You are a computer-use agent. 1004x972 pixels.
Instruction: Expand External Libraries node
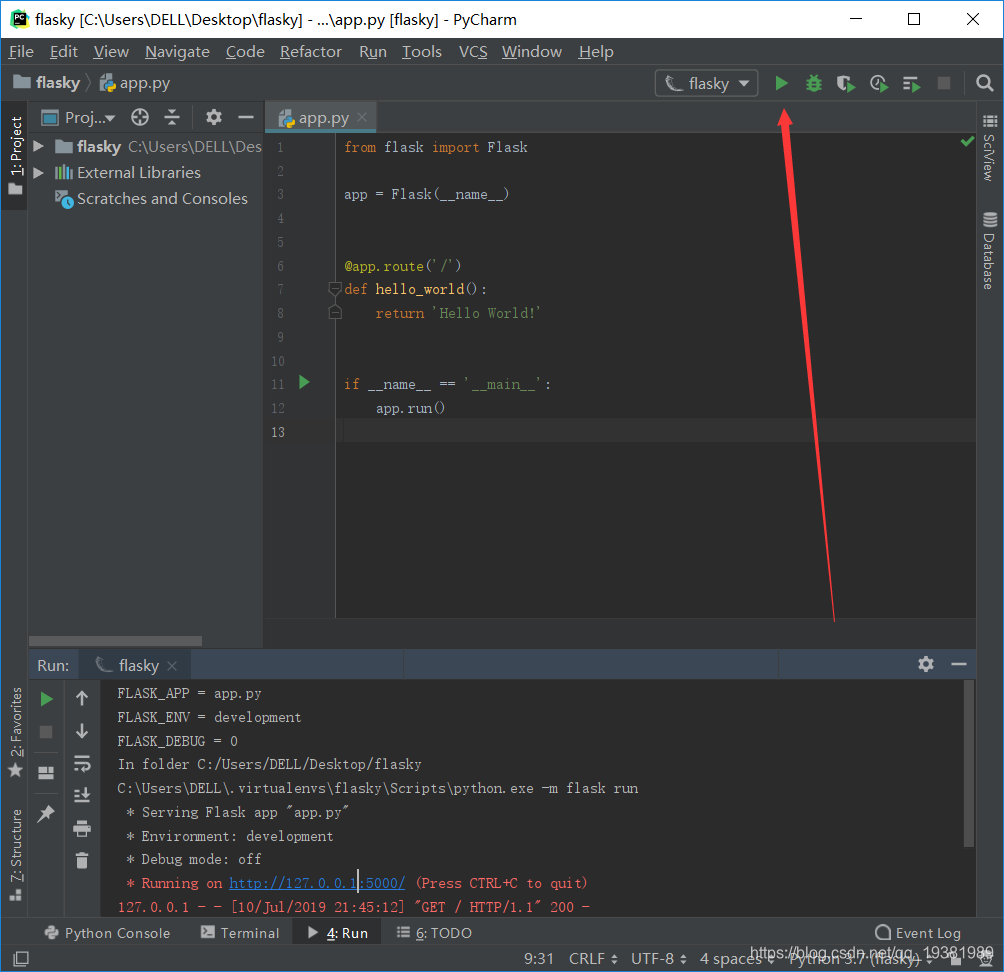click(x=38, y=173)
